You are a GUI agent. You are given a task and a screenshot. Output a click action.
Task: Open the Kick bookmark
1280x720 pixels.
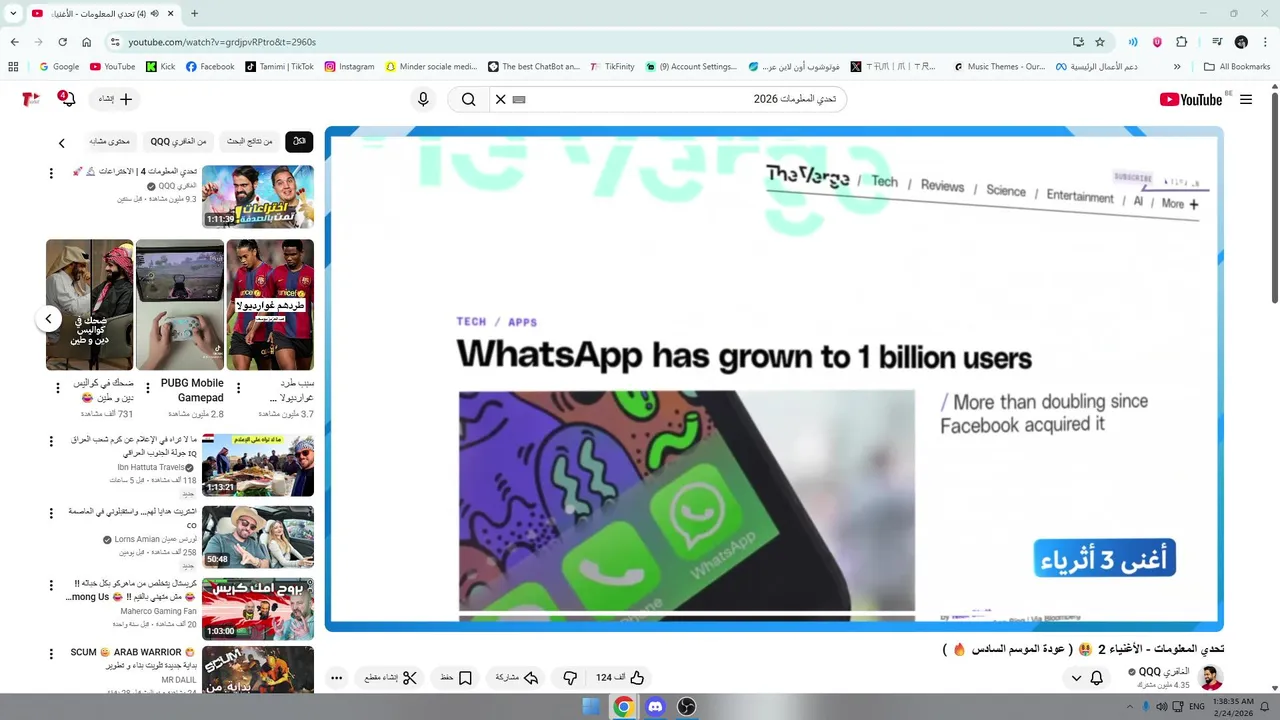[160, 67]
